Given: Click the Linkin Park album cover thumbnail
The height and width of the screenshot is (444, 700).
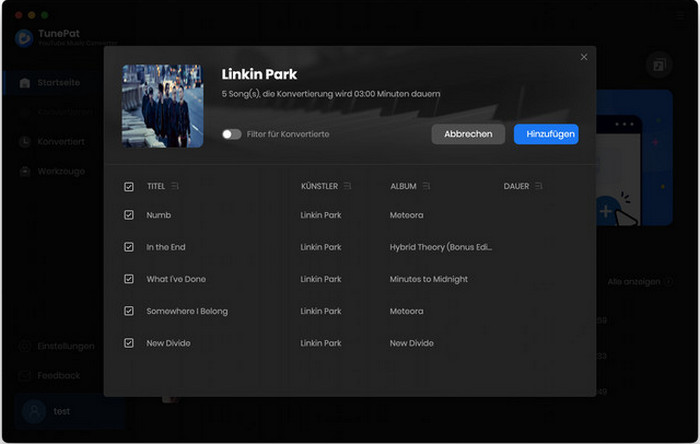Looking at the screenshot, I should (162, 106).
